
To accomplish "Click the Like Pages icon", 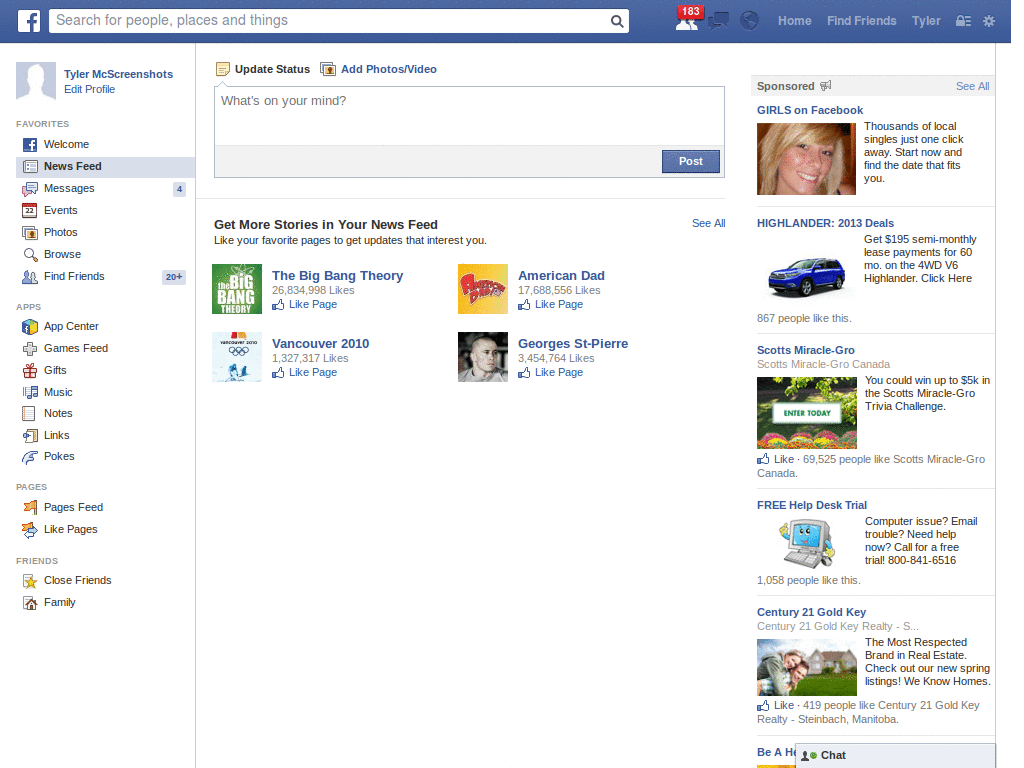I will pos(29,530).
